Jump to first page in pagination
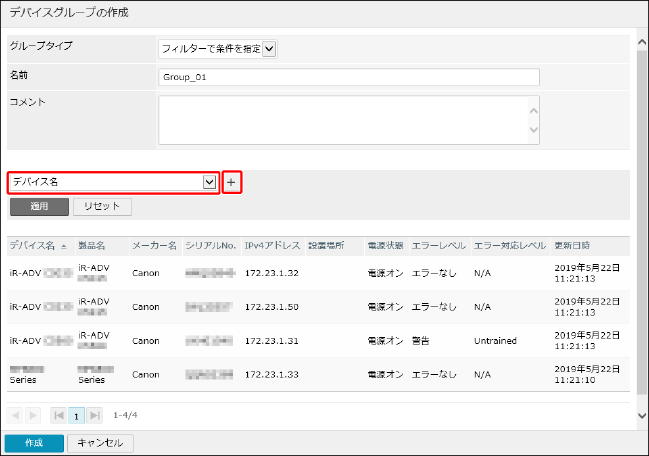649x456 pixels. click(x=59, y=415)
